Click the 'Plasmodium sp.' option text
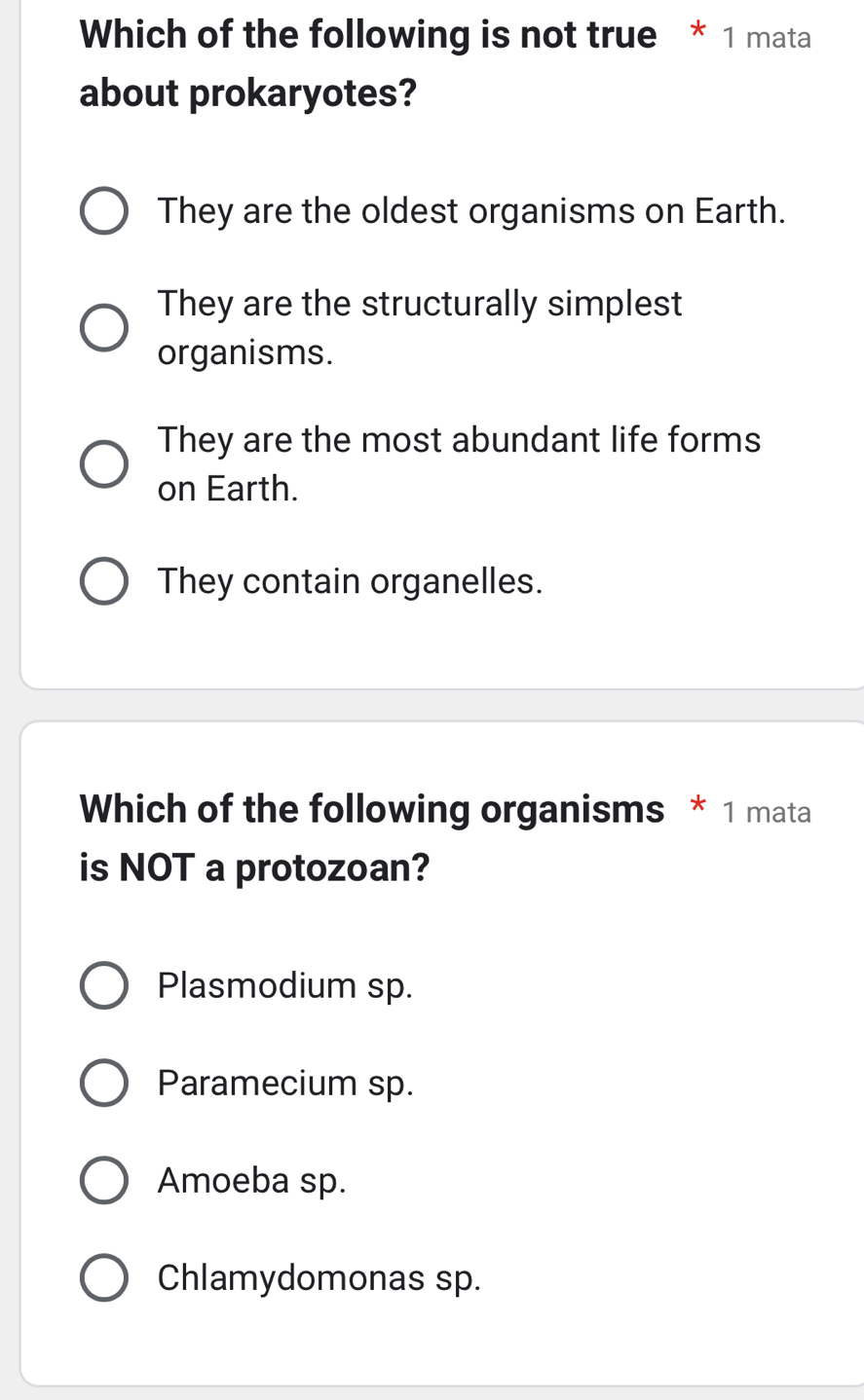Viewport: 864px width, 1400px height. (x=285, y=986)
